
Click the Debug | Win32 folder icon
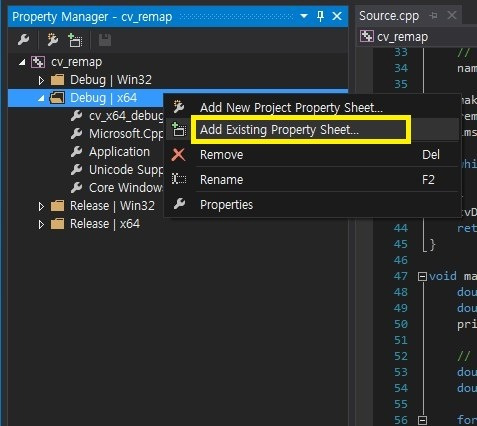(57, 80)
